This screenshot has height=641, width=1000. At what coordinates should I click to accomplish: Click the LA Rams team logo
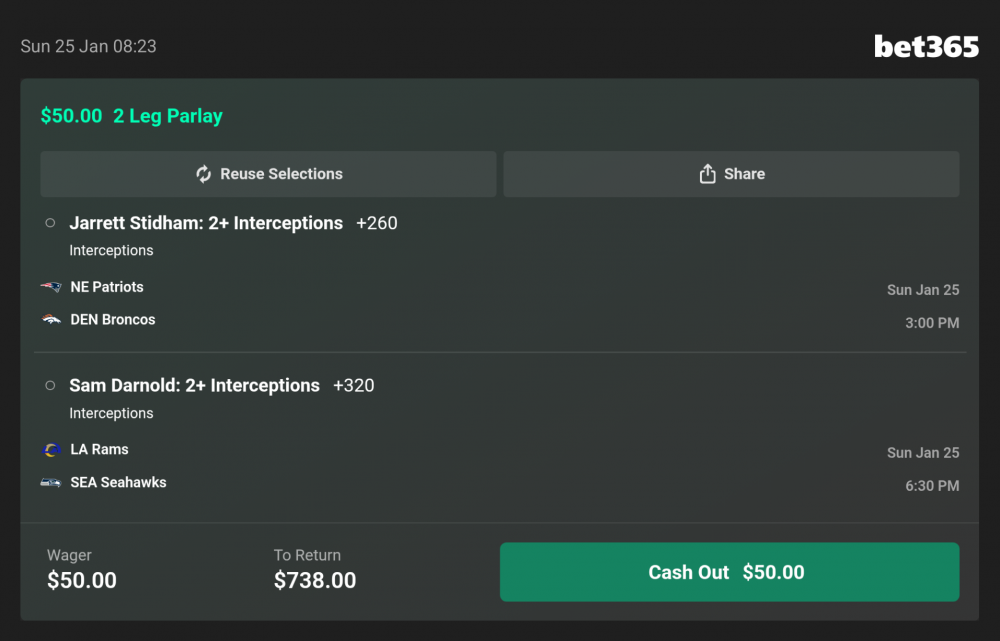click(x=52, y=450)
